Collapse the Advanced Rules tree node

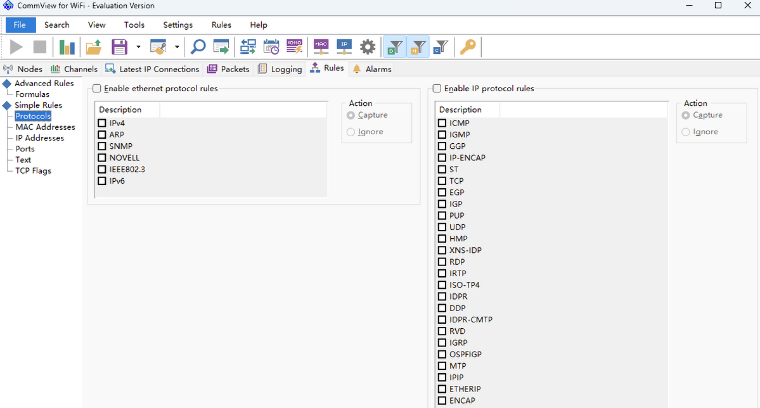[7, 84]
